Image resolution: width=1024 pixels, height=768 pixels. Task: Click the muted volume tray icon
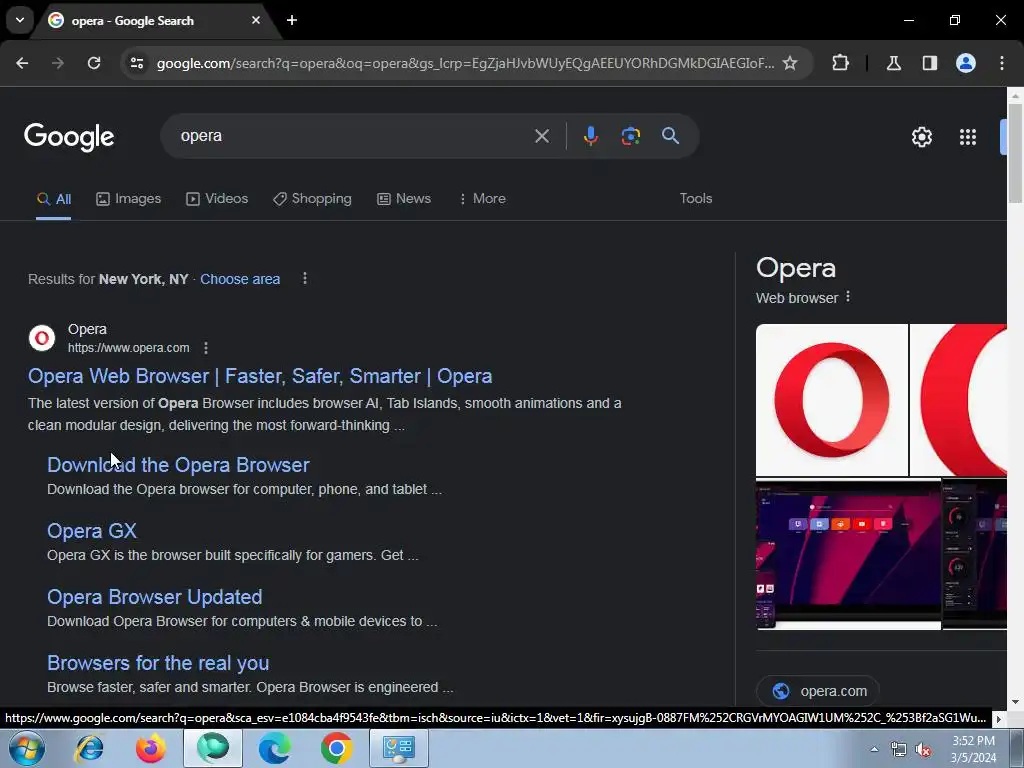[923, 750]
